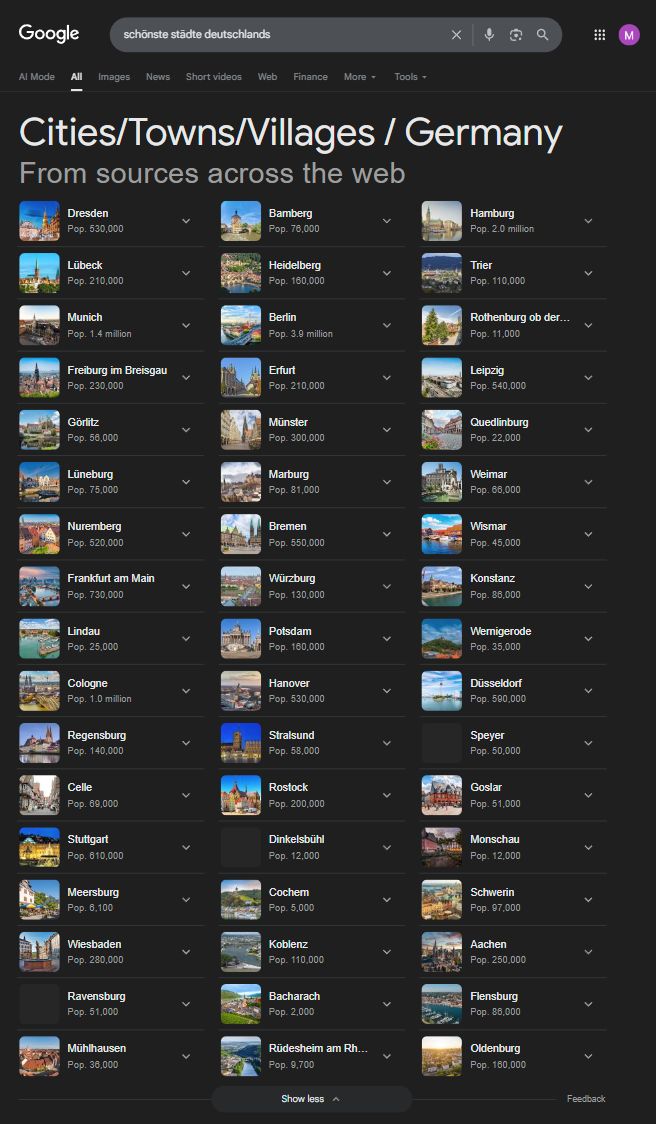656x1124 pixels.
Task: Switch to the AI Mode tab
Action: pyautogui.click(x=37, y=77)
